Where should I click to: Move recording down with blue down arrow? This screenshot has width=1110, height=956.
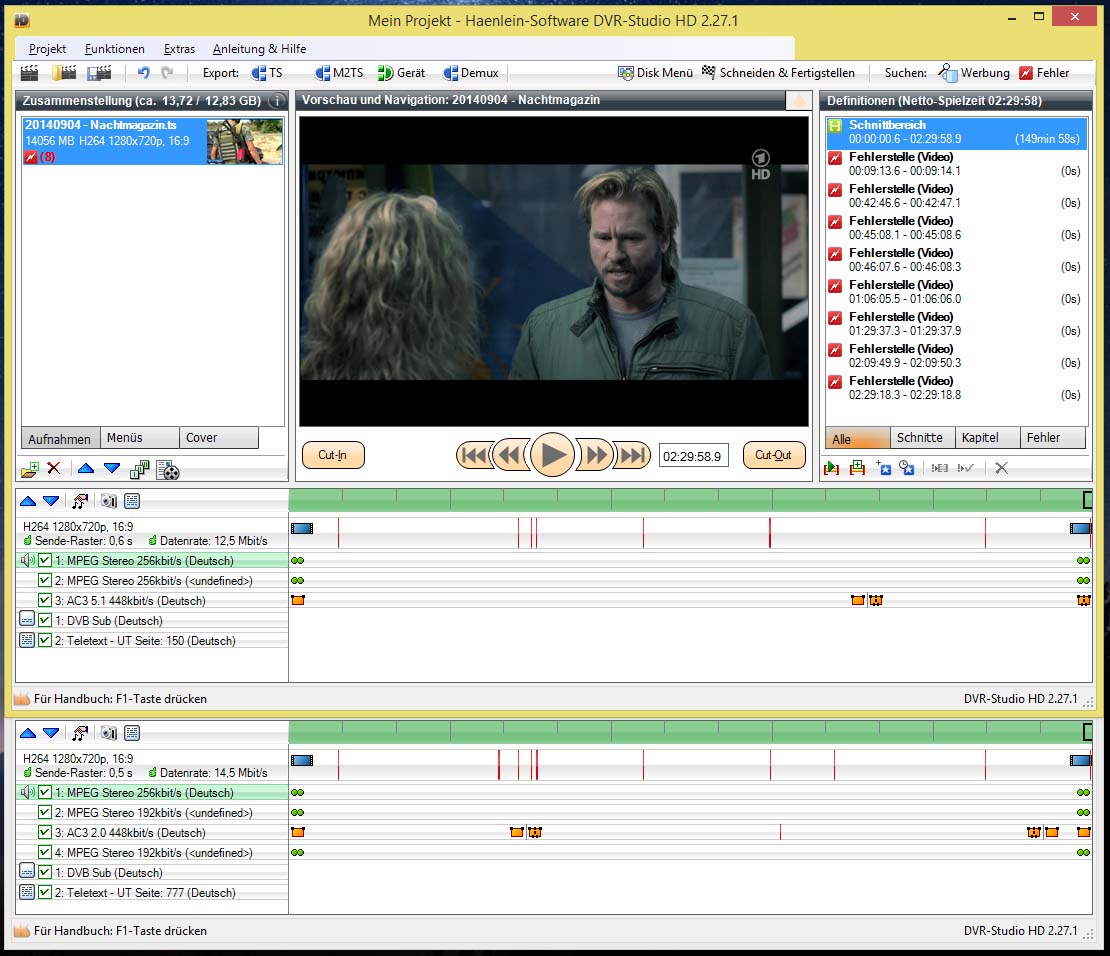pyautogui.click(x=112, y=469)
